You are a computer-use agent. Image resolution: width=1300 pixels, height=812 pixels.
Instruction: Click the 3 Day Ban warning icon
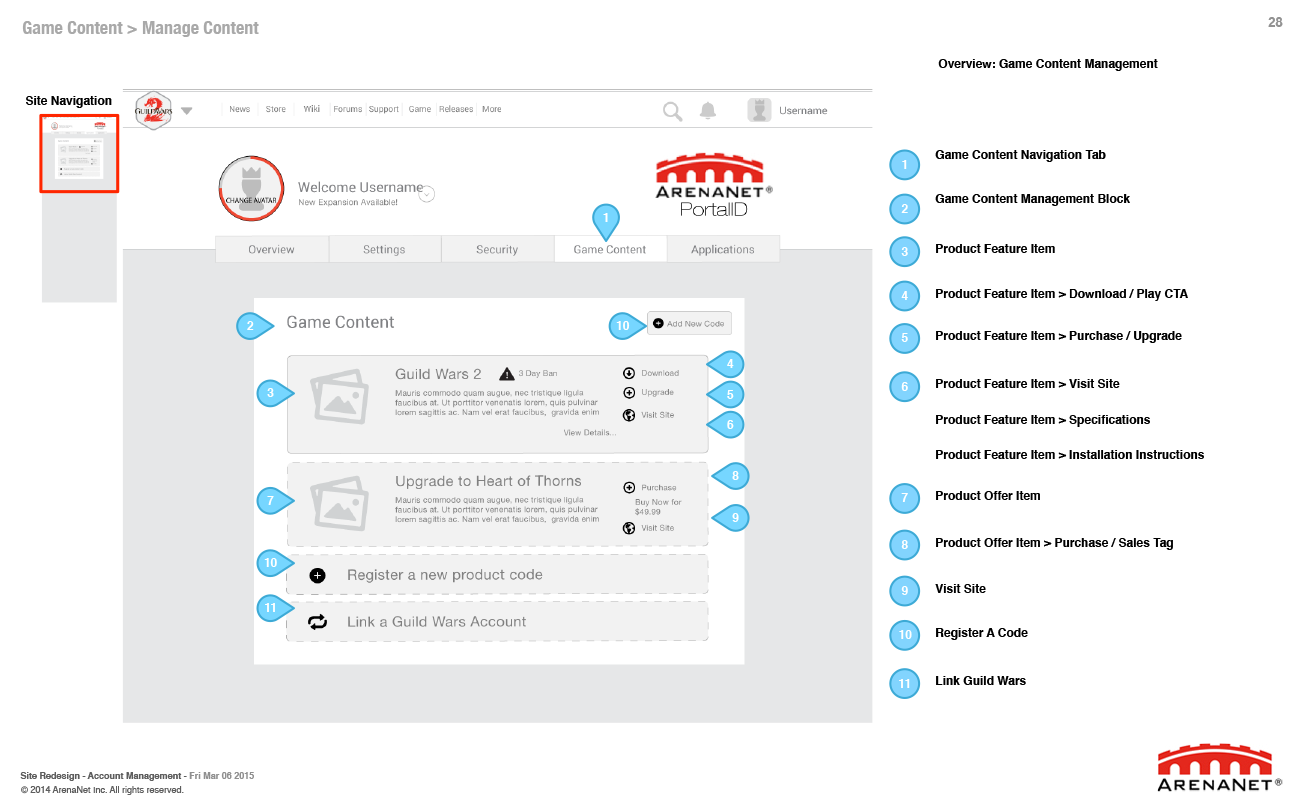[507, 373]
